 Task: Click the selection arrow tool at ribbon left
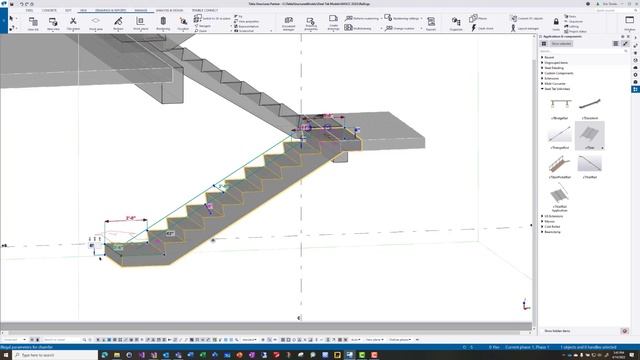(x=11, y=18)
